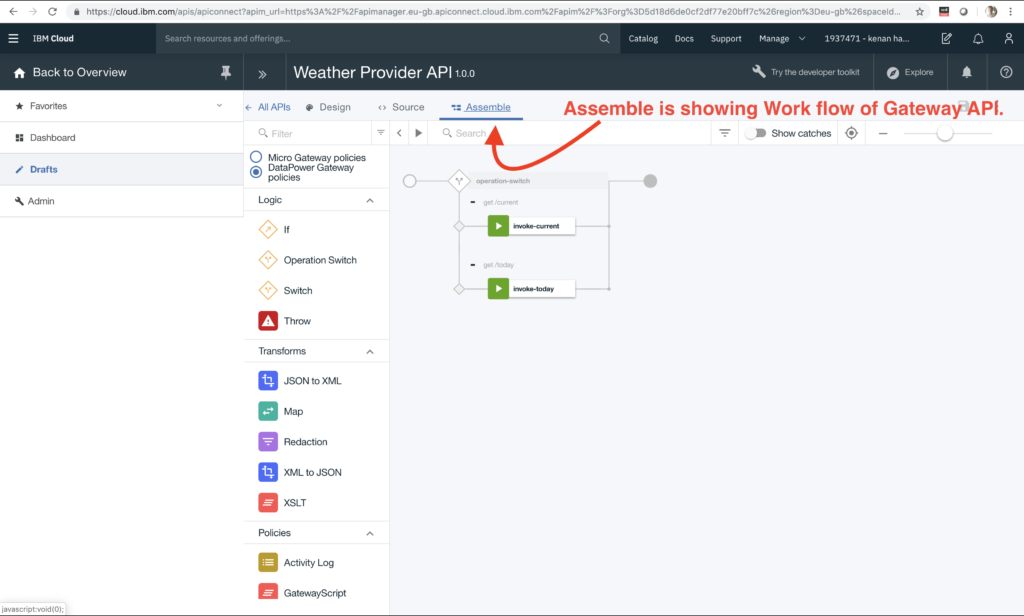Image resolution: width=1024 pixels, height=616 pixels.
Task: Adjust the canvas zoom slider handle
Action: pyautogui.click(x=944, y=133)
